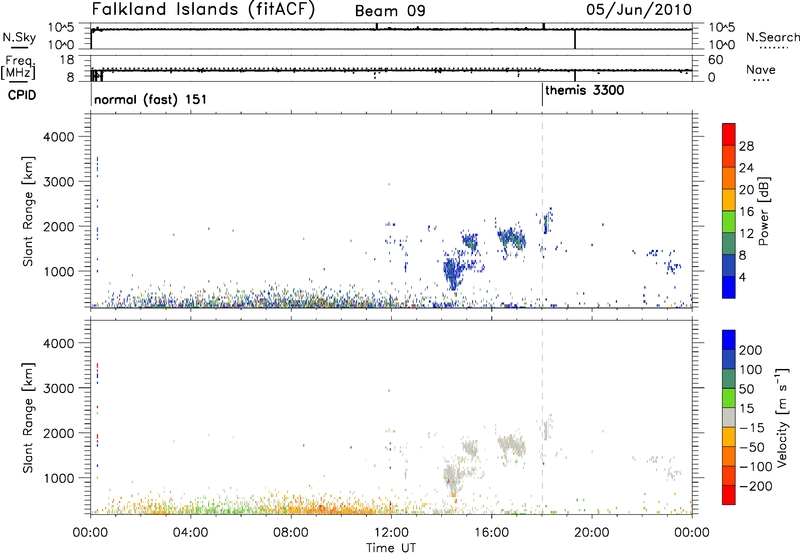Screen dimensions: 800x554
Task: Click the "Nave" legend label
Action: (760, 70)
